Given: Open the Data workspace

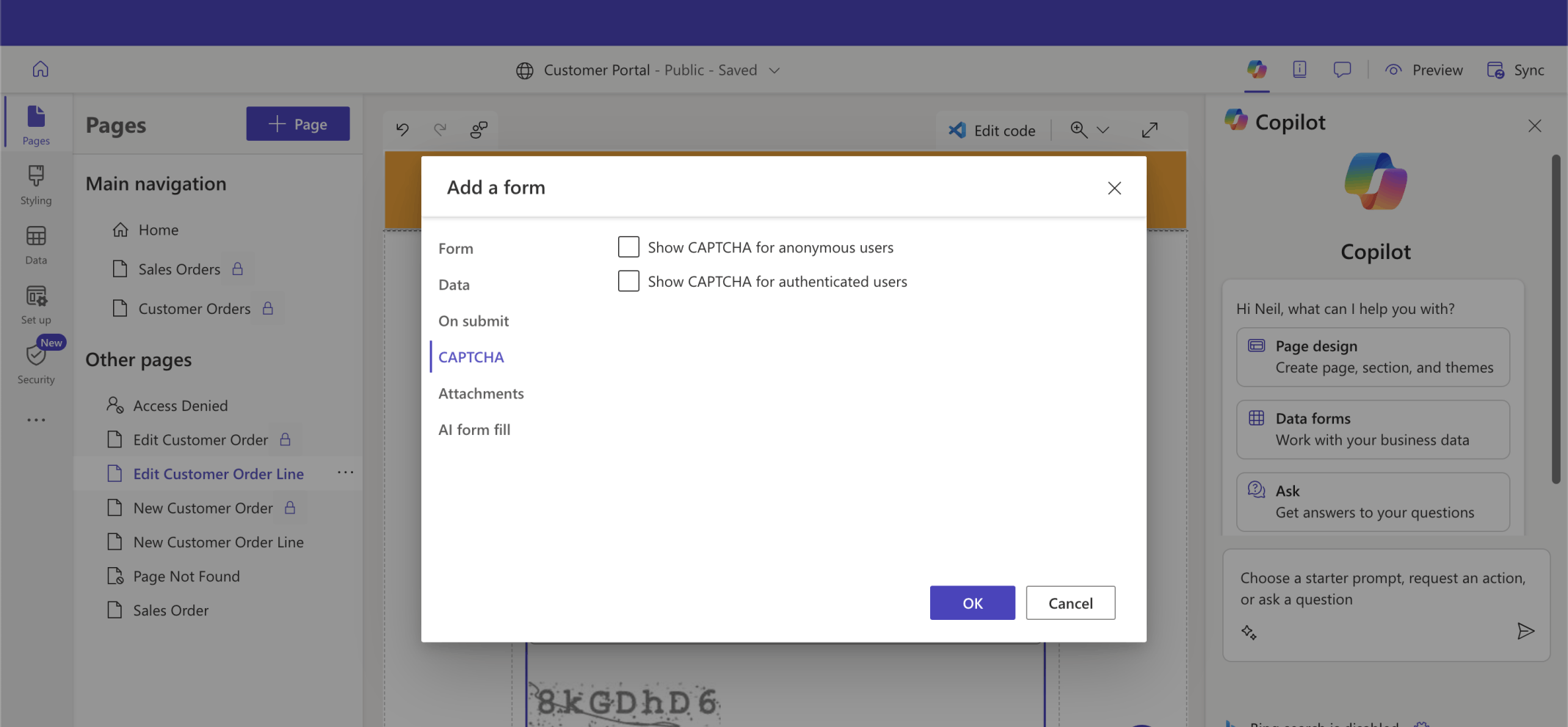Looking at the screenshot, I should pyautogui.click(x=36, y=244).
